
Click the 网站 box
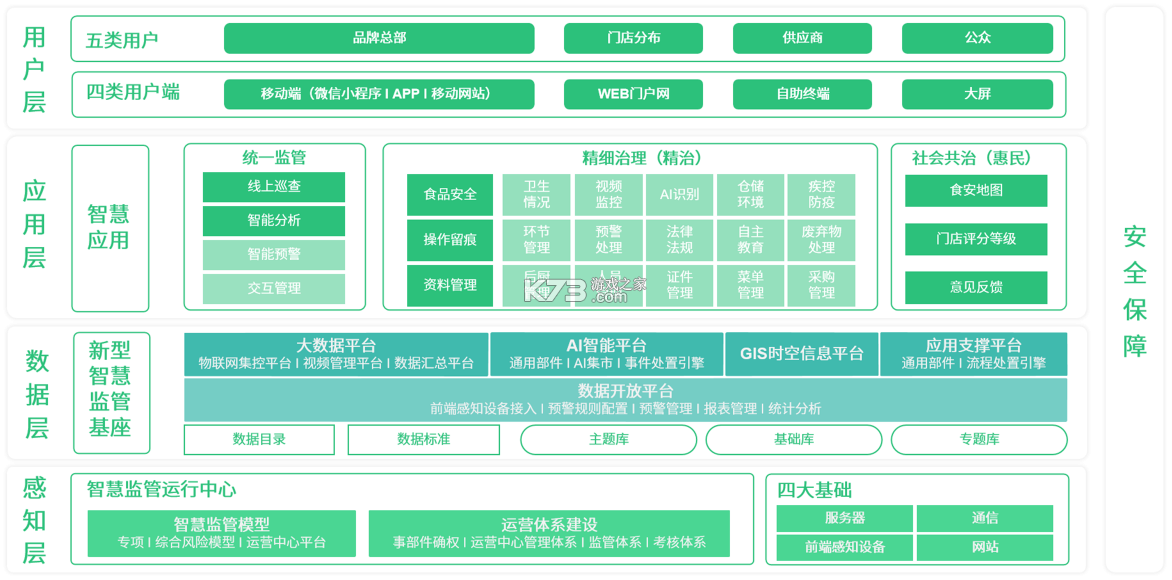(985, 547)
